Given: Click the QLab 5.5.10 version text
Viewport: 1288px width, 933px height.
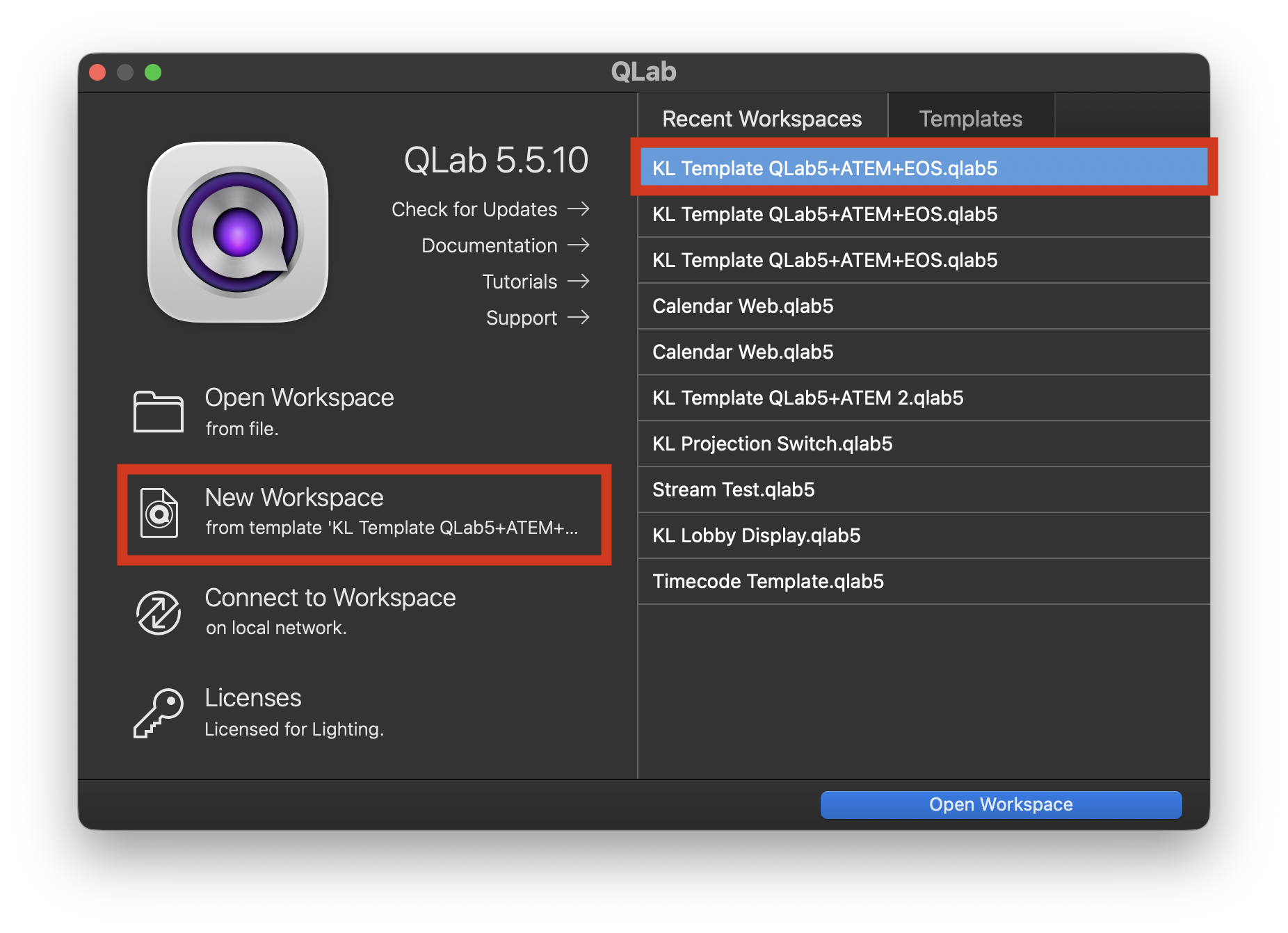Looking at the screenshot, I should tap(496, 160).
